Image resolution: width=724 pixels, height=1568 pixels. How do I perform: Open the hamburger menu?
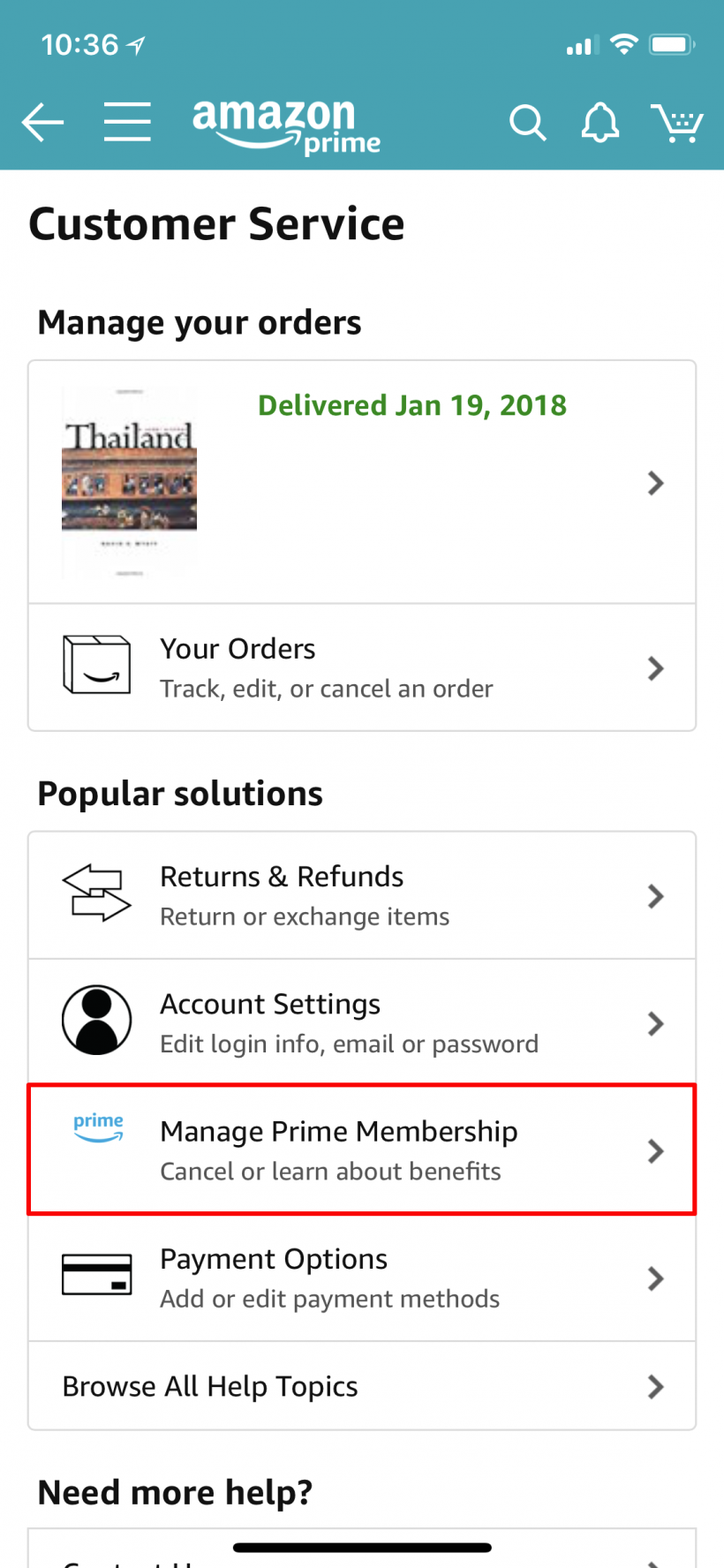(x=127, y=122)
